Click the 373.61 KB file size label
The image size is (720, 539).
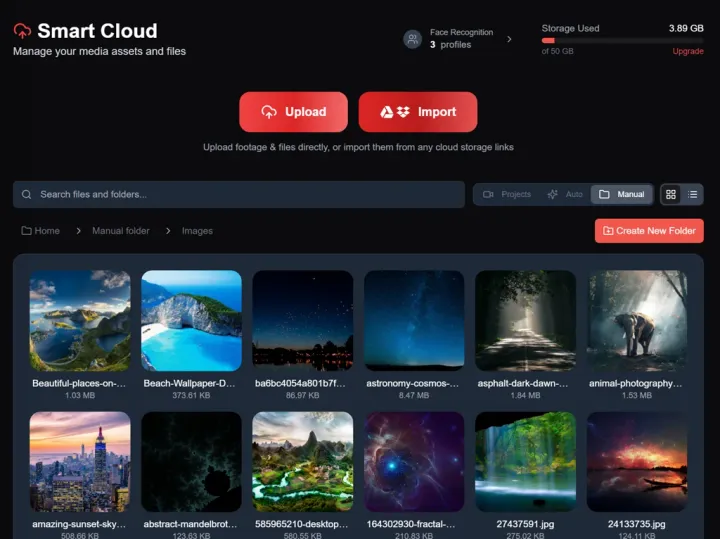tap(191, 395)
